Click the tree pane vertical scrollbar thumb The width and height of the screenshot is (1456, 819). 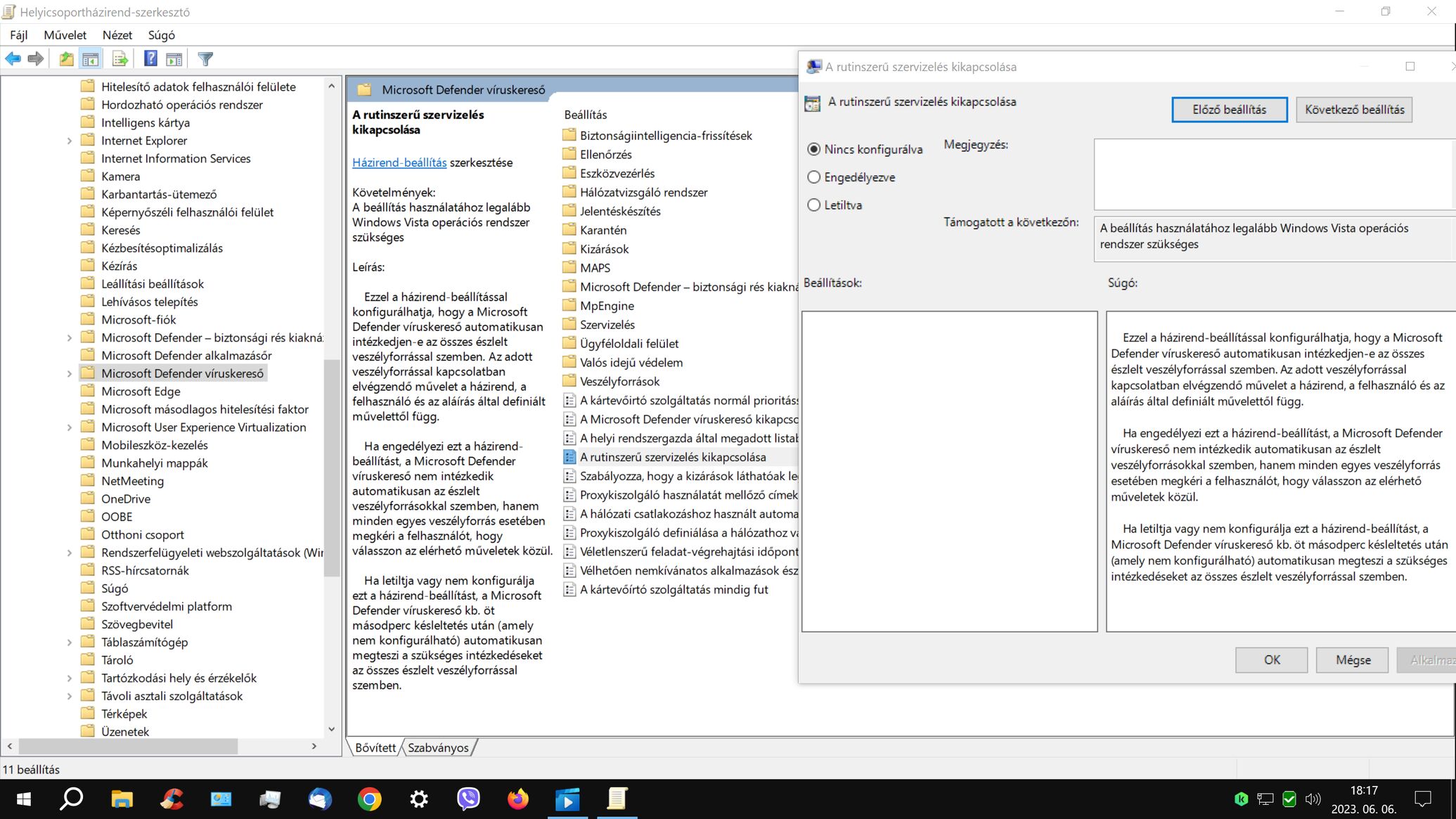(331, 468)
